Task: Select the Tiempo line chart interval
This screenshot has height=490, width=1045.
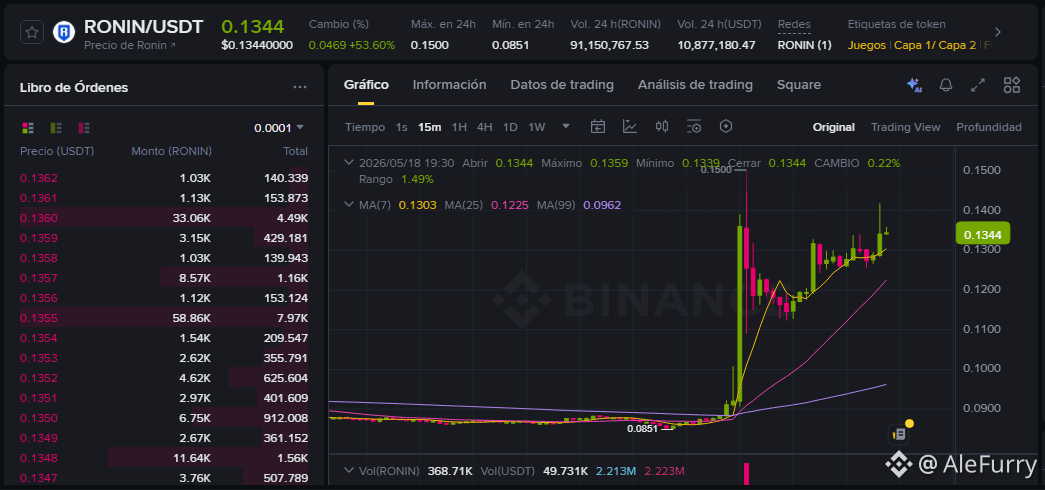Action: (365, 127)
